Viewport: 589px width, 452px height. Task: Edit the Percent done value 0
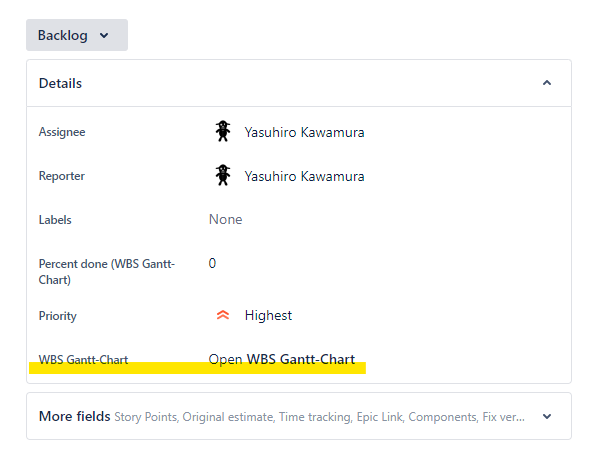(x=212, y=263)
